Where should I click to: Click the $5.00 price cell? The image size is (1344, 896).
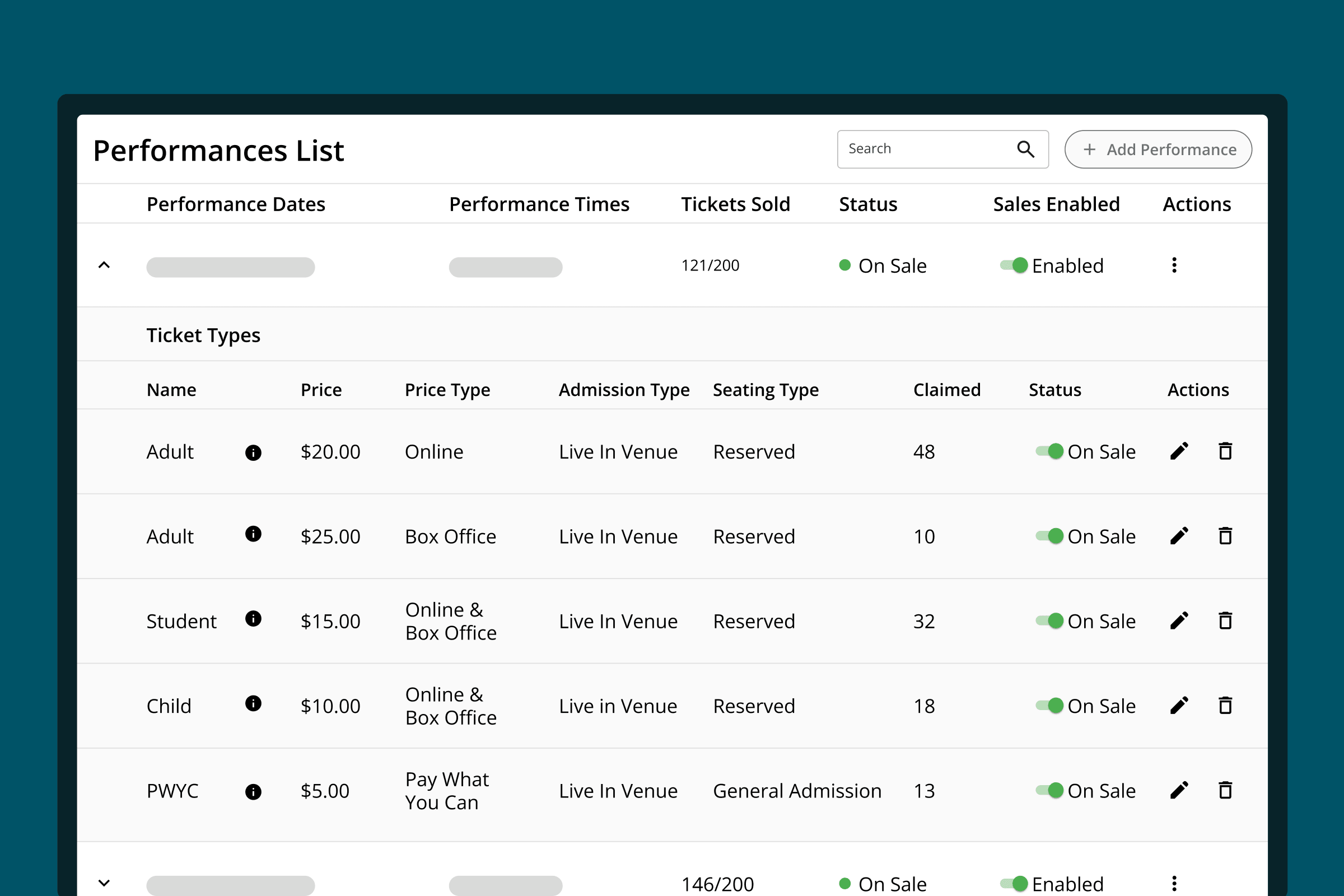(x=325, y=791)
